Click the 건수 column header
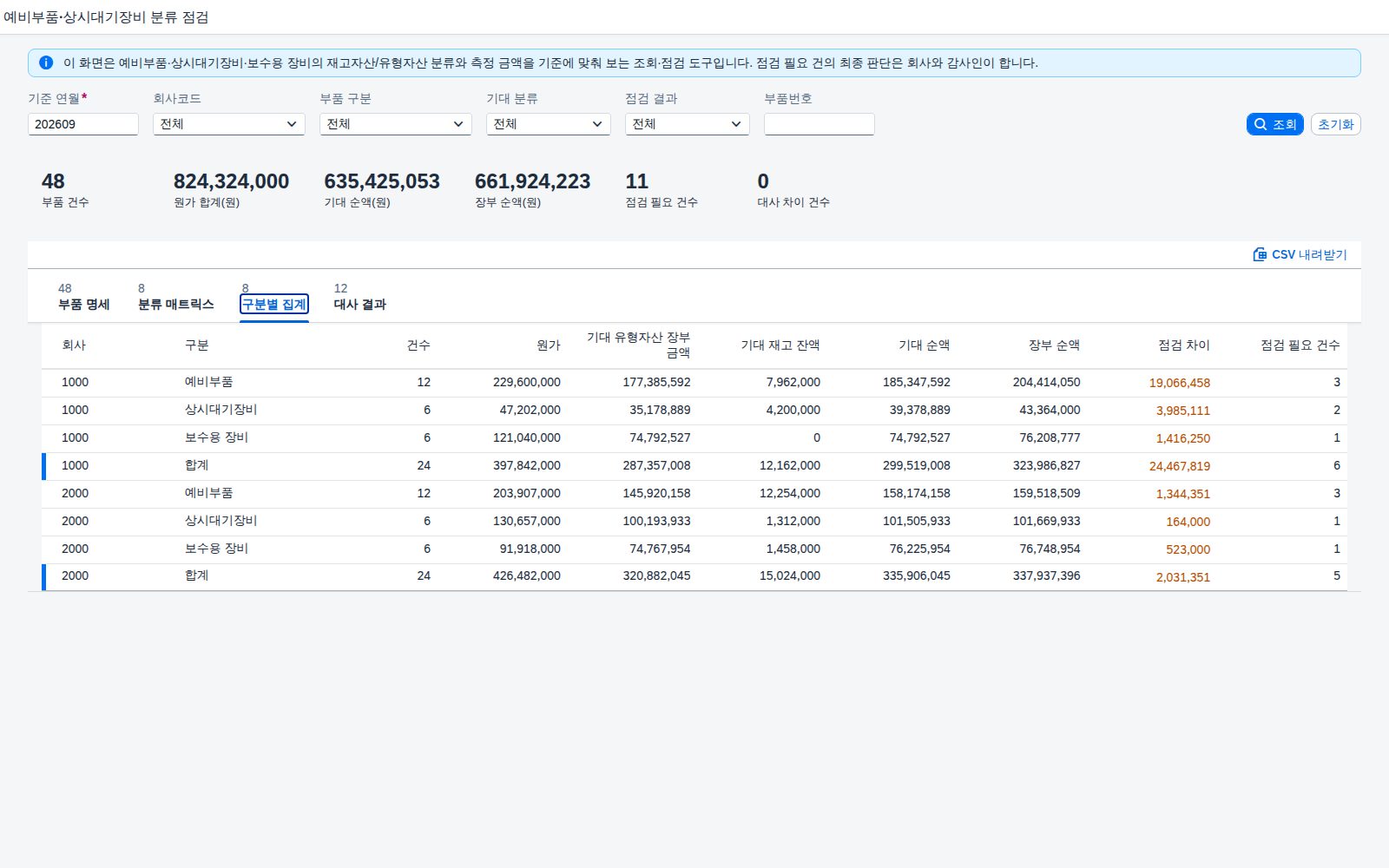This screenshot has height=868, width=1389. click(x=418, y=345)
